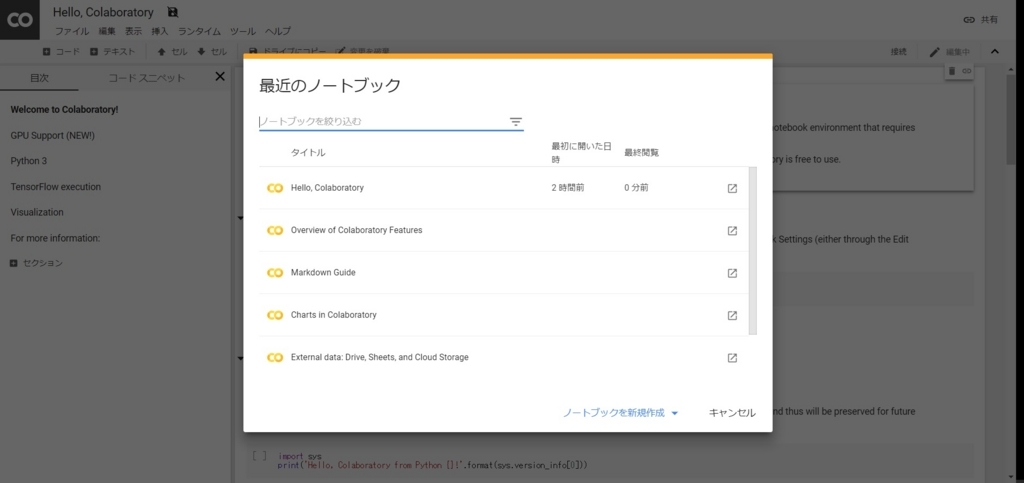This screenshot has height=483, width=1024.
Task: Click the Hello, Colaboratory notebook title
Action: pos(103,12)
